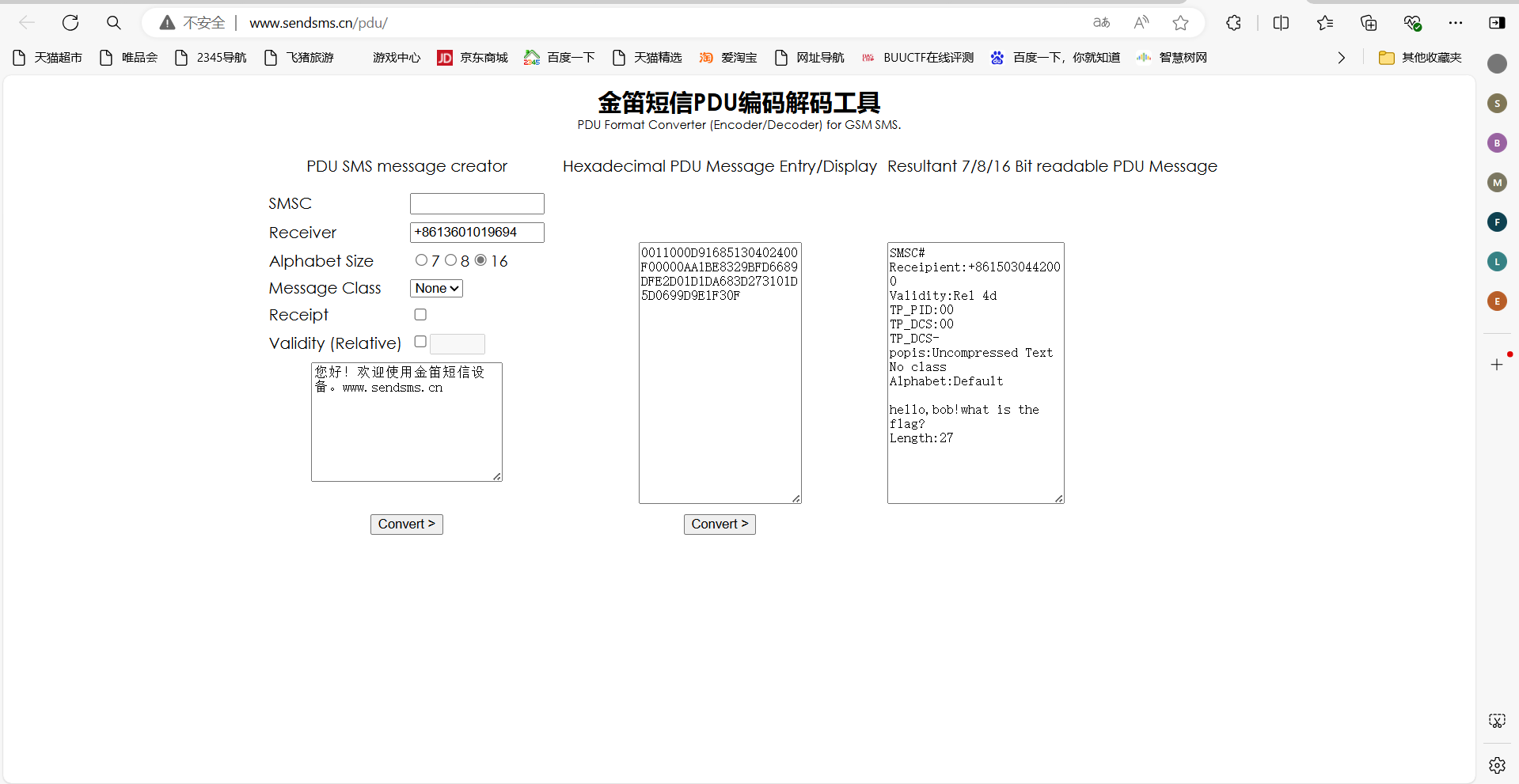
Task: Add a sidebar app with plus icon
Action: (x=1497, y=365)
